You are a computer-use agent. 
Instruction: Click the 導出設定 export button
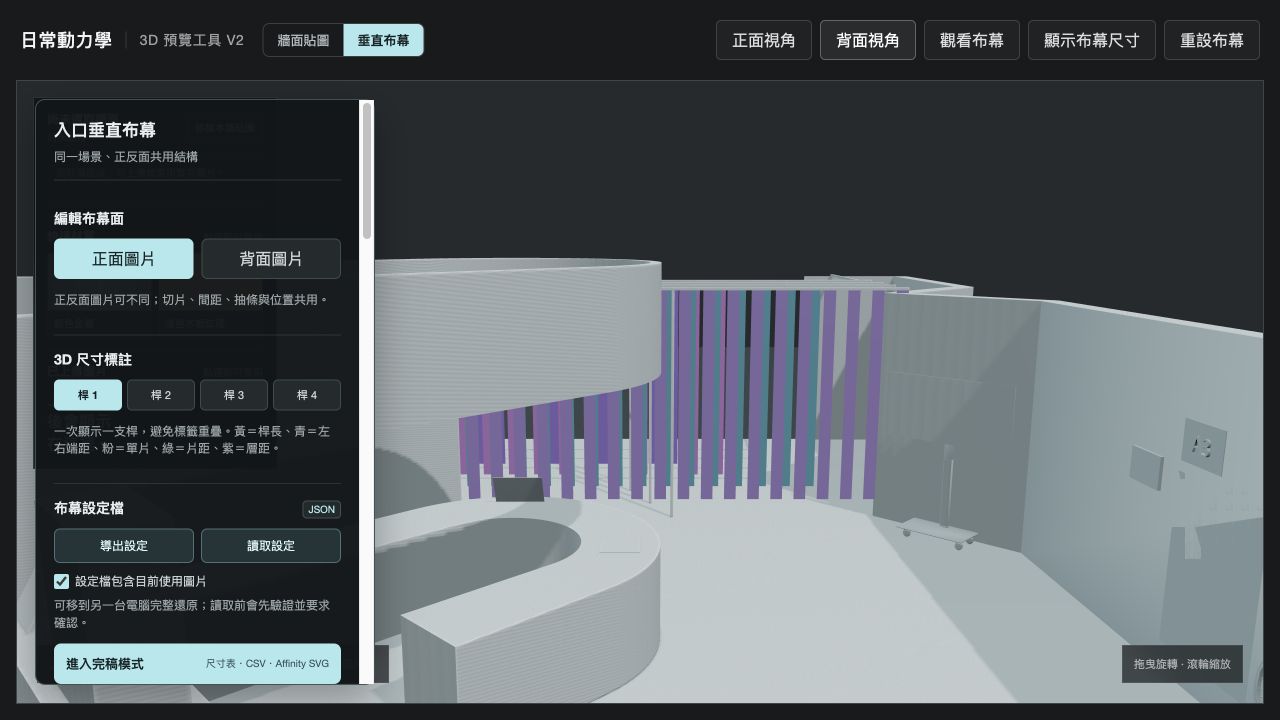tap(124, 546)
